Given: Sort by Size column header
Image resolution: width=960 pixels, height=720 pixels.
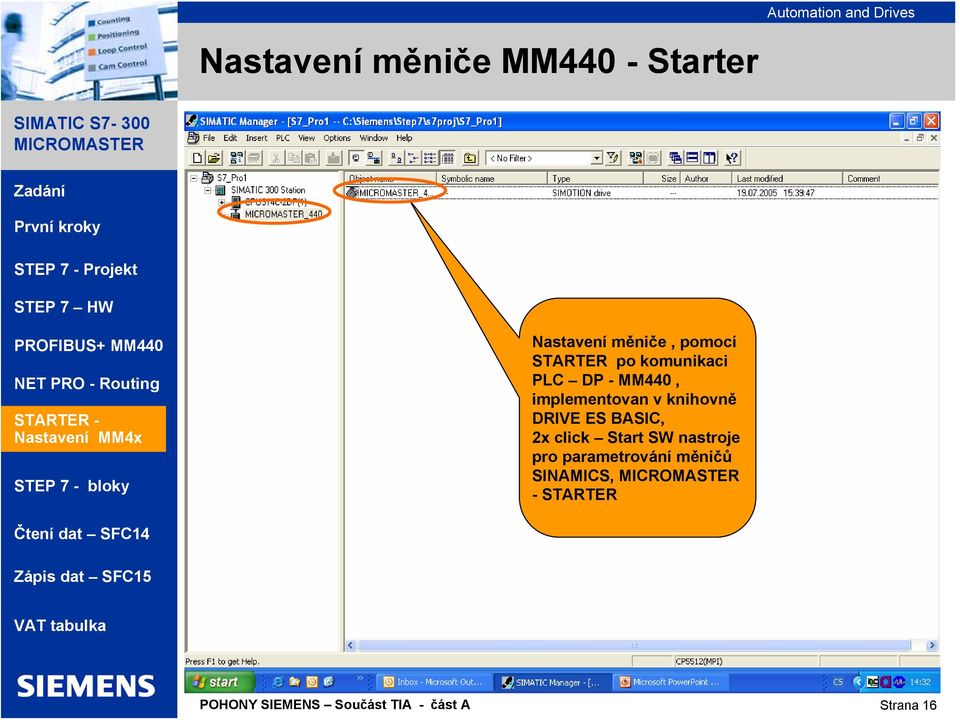Looking at the screenshot, I should 662,179.
